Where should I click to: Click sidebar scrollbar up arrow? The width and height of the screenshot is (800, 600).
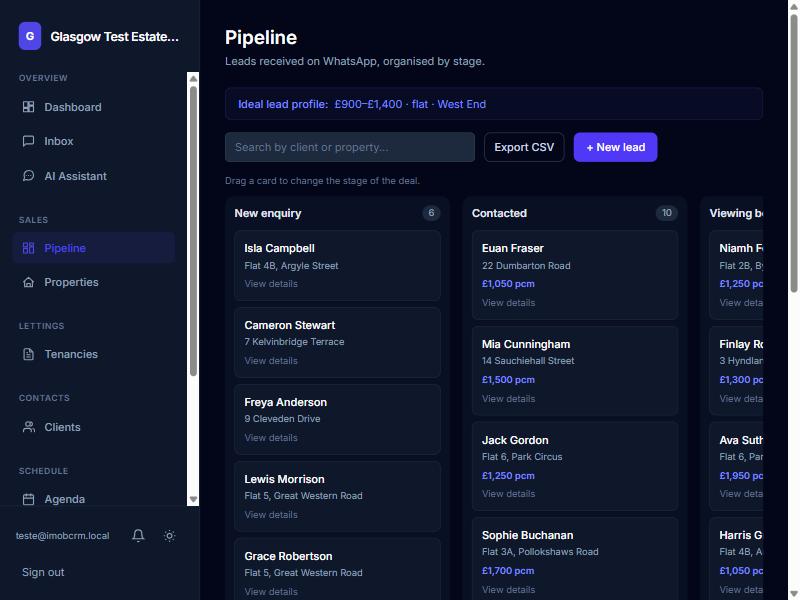[193, 79]
